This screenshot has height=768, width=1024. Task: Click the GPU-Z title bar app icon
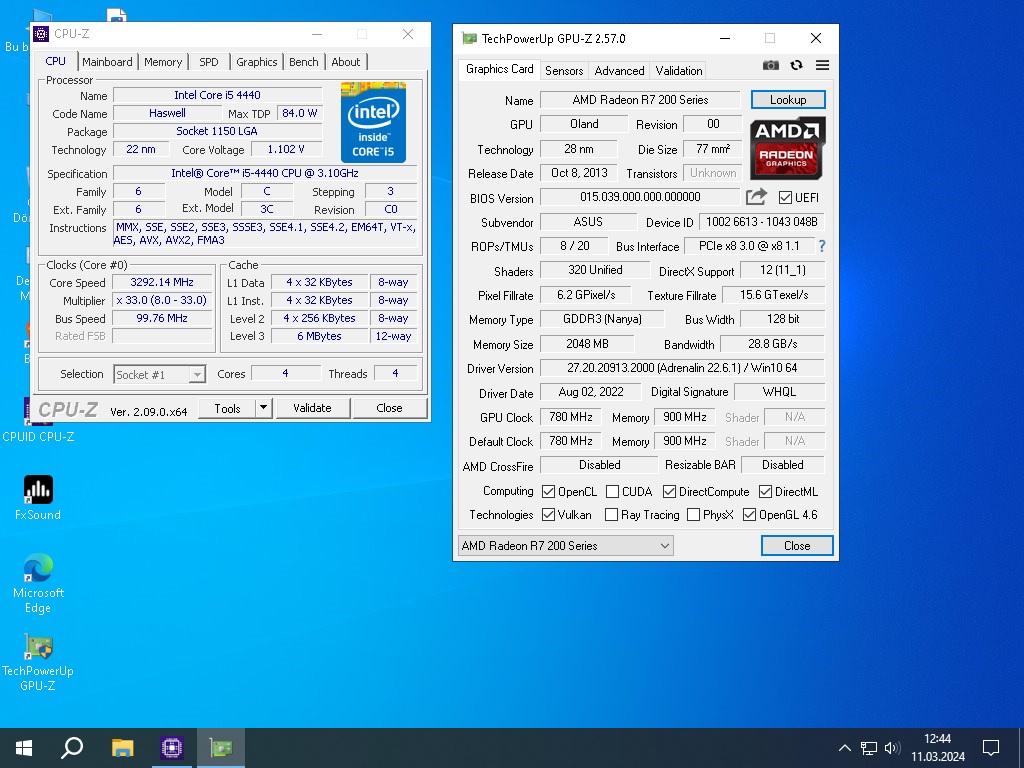click(x=469, y=39)
